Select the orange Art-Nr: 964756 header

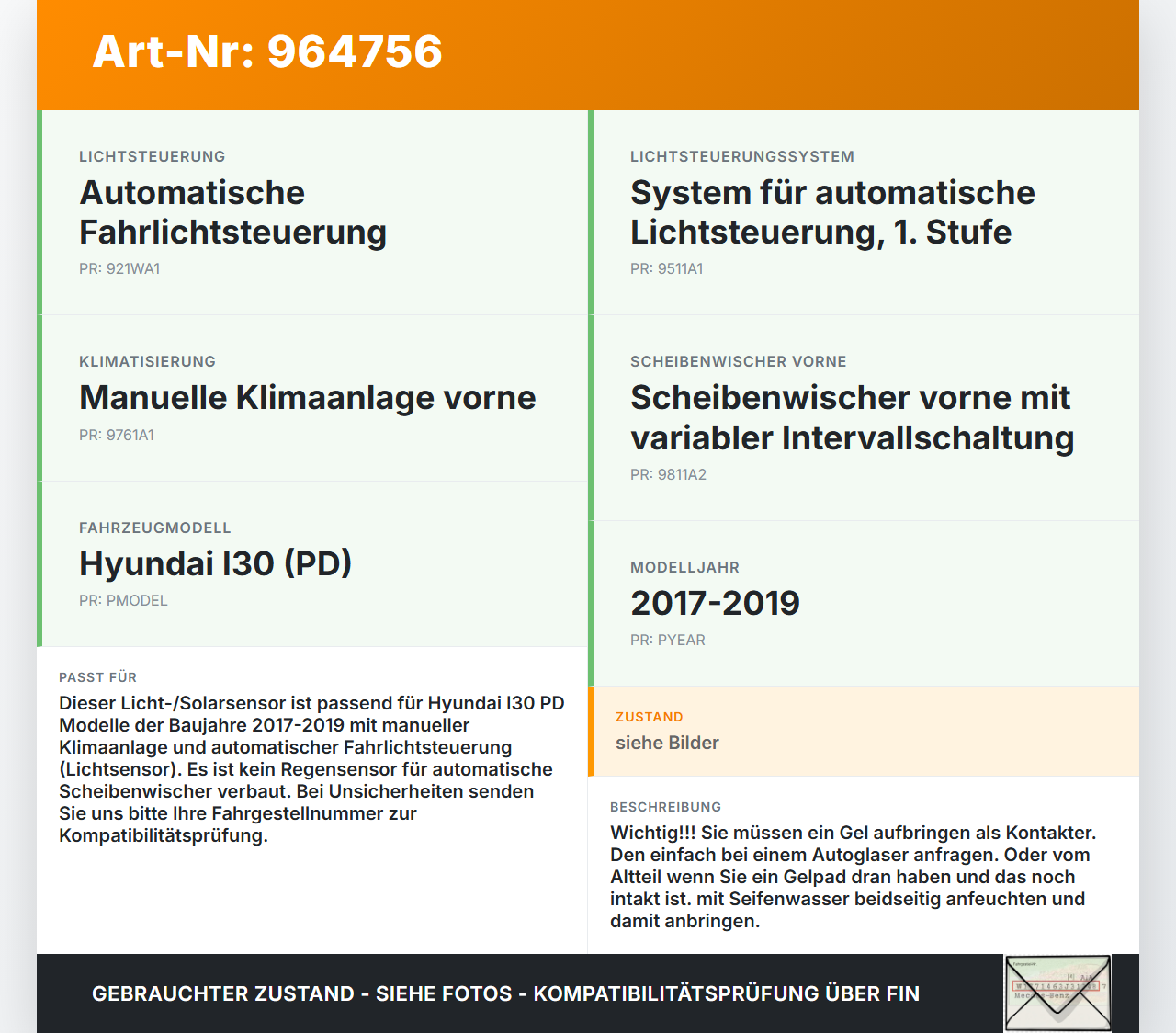click(266, 53)
